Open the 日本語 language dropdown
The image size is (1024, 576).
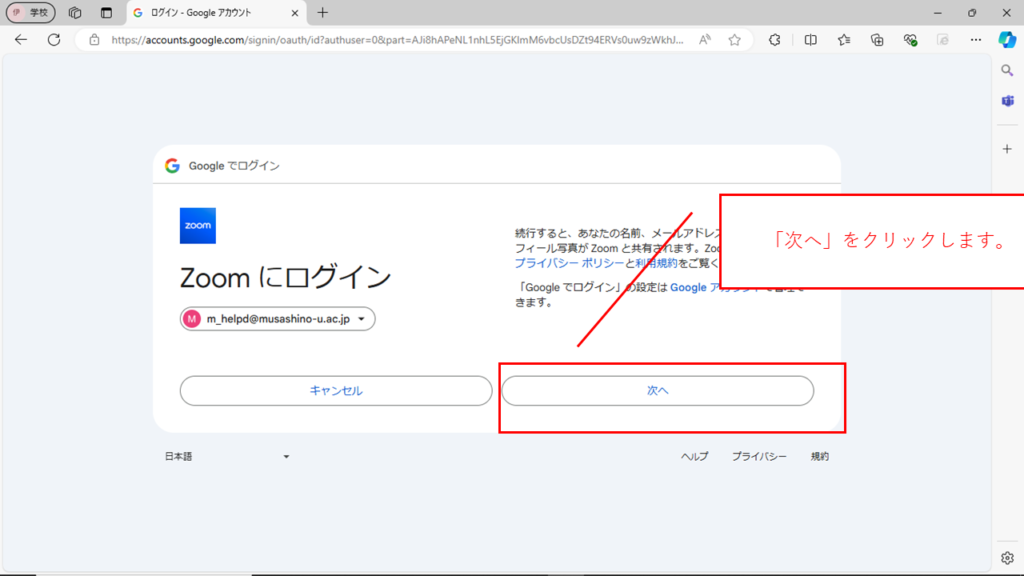tap(227, 456)
